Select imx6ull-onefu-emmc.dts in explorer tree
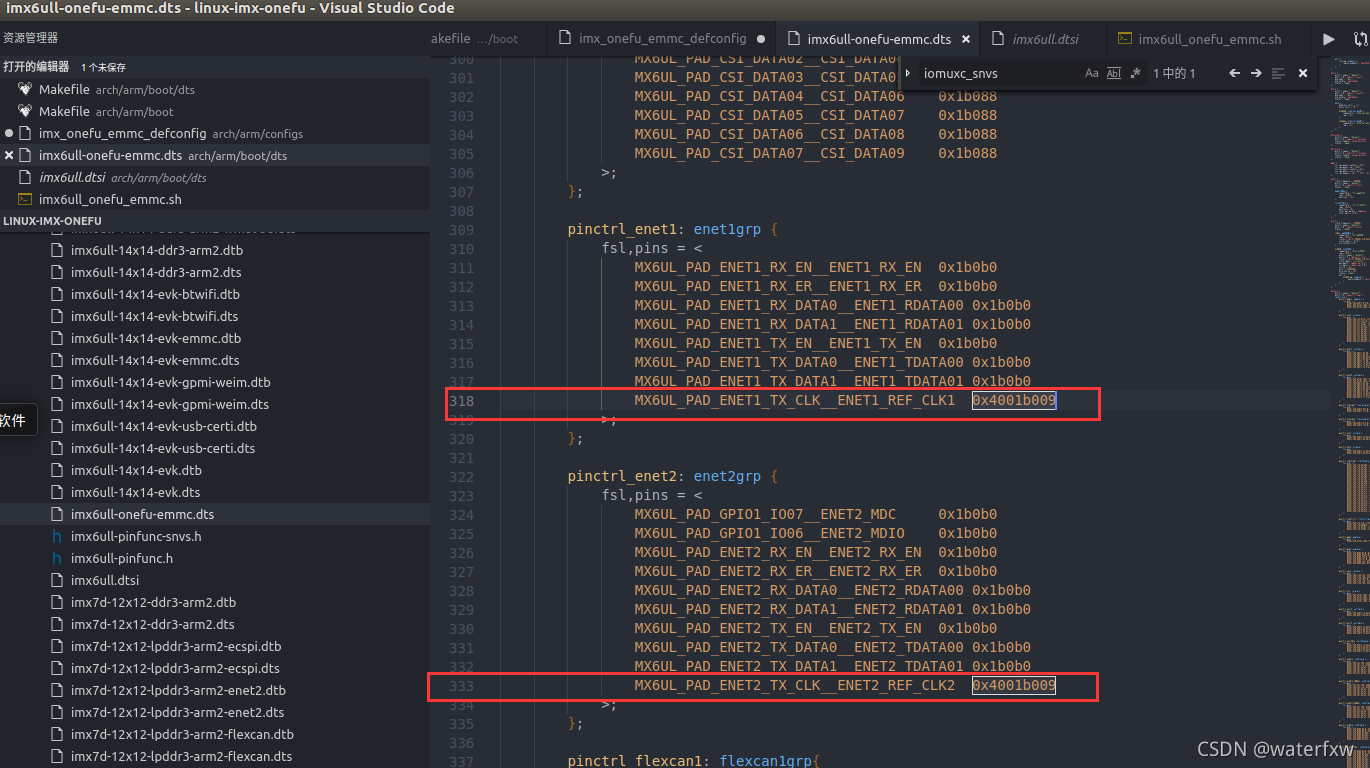This screenshot has width=1370, height=768. tap(215, 514)
